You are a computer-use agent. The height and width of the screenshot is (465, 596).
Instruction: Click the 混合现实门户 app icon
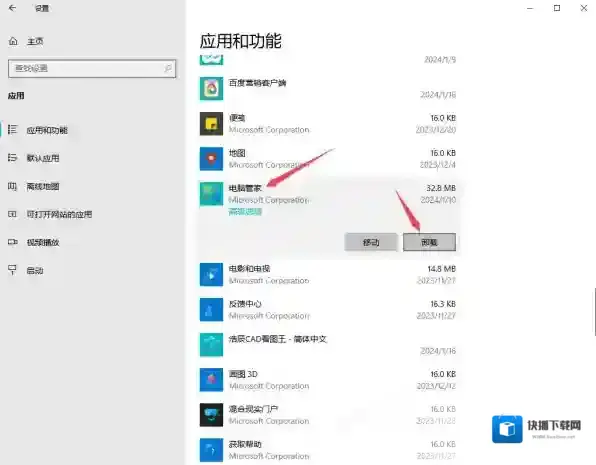211,415
